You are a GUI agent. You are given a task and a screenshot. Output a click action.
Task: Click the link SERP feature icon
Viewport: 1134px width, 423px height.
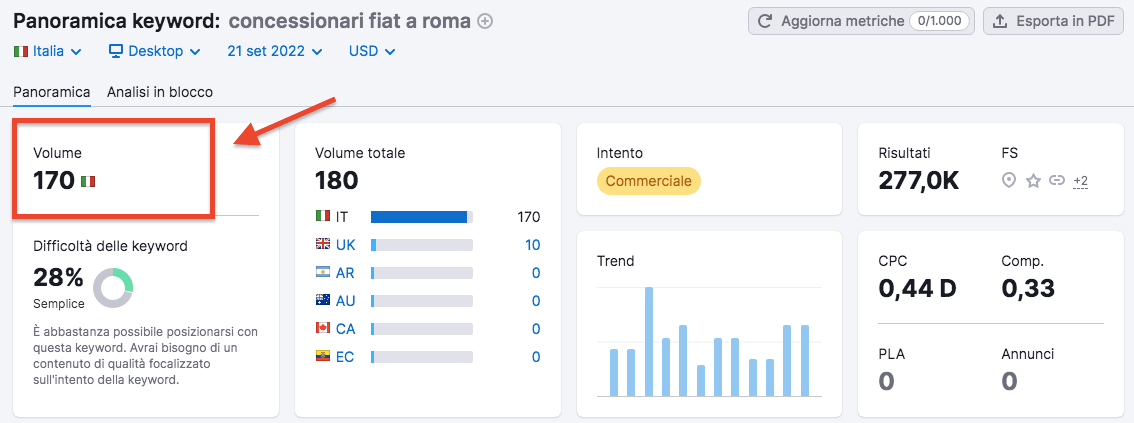tap(1056, 181)
